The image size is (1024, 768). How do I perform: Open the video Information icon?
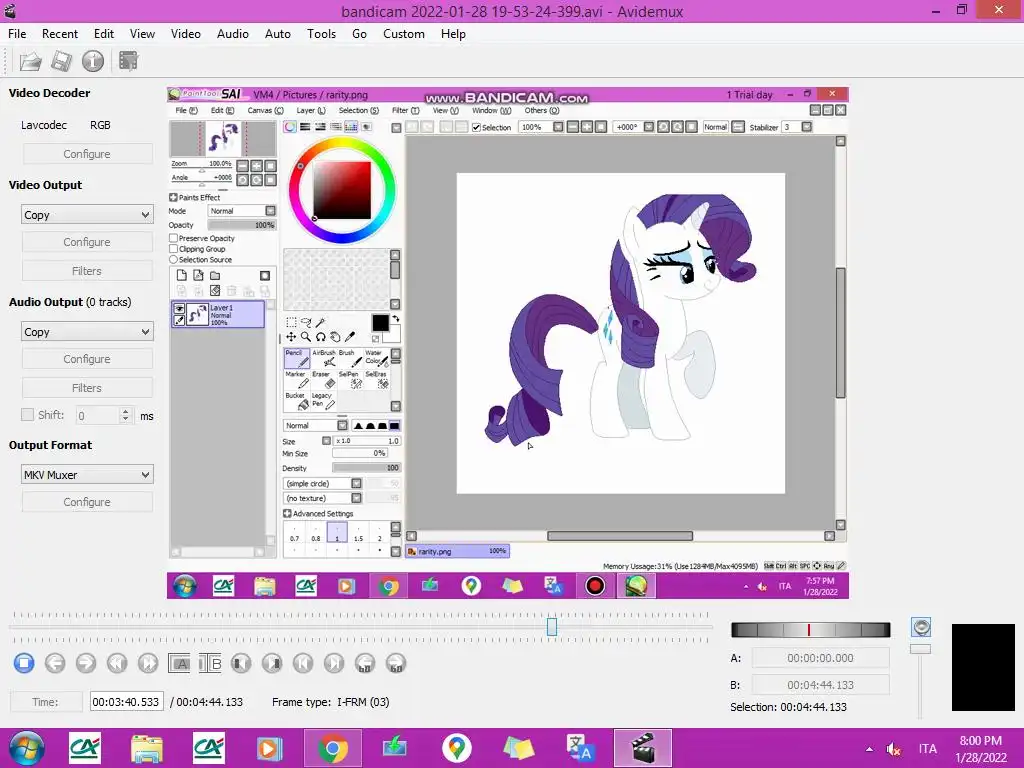coord(93,61)
